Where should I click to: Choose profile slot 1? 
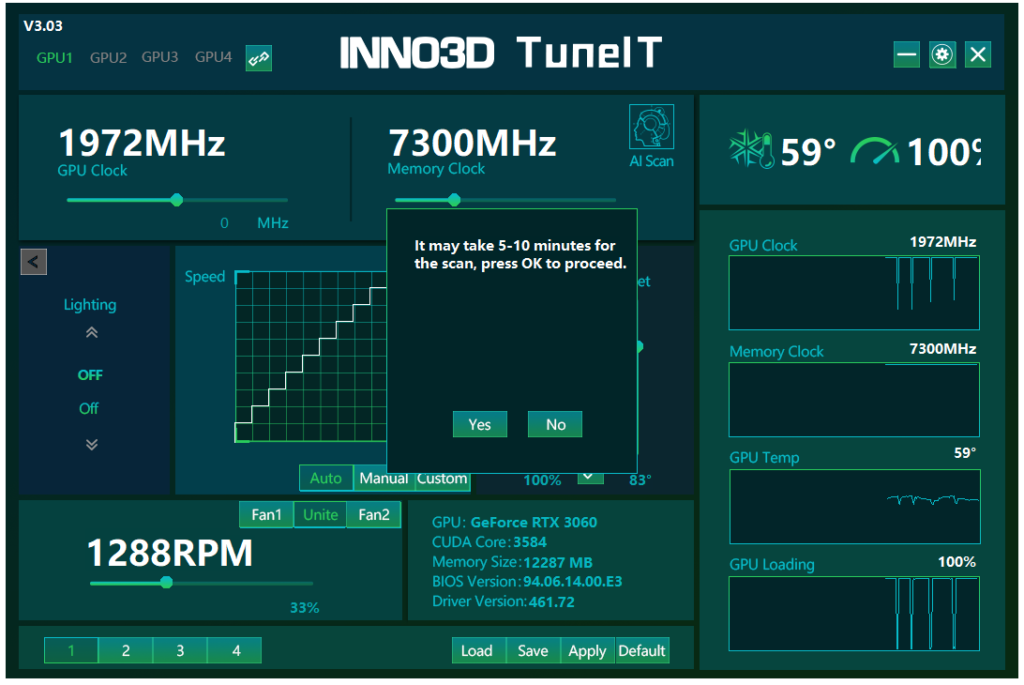coord(71,650)
